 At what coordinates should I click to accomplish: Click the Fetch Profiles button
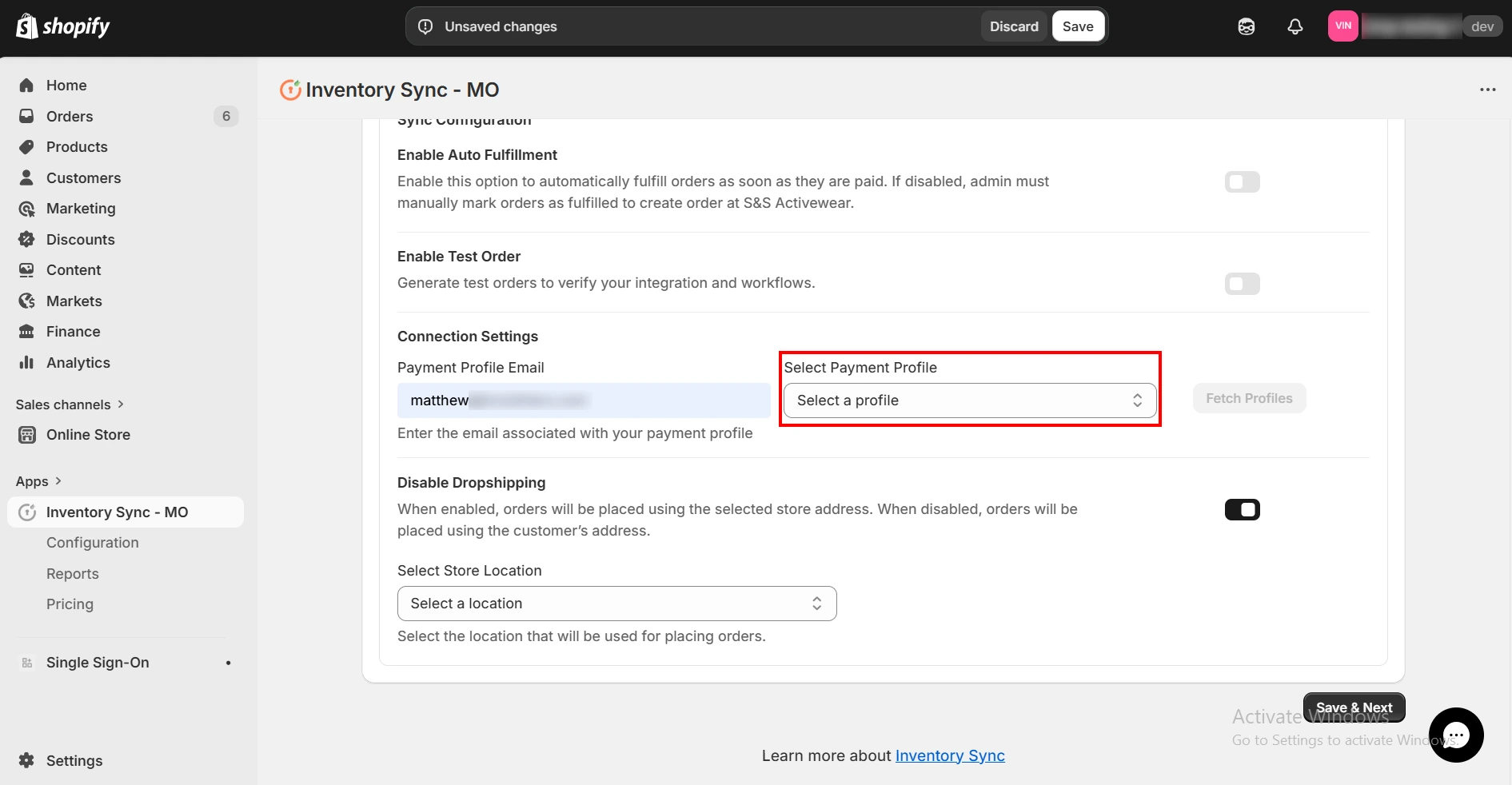click(x=1248, y=398)
